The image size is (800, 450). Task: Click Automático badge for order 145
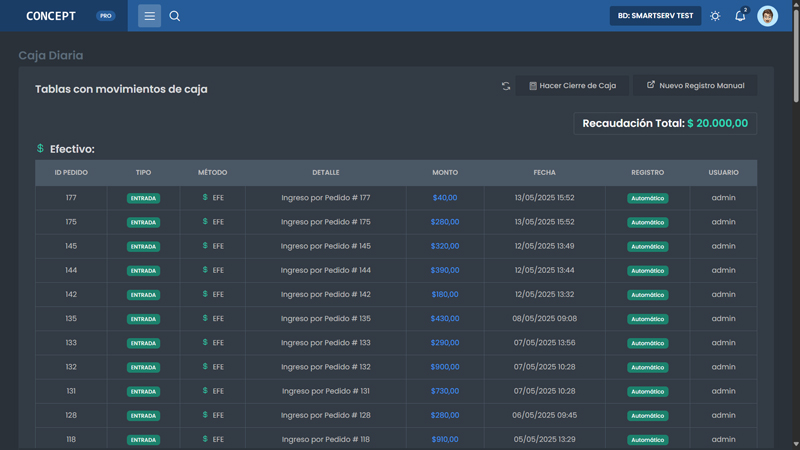[x=647, y=246]
